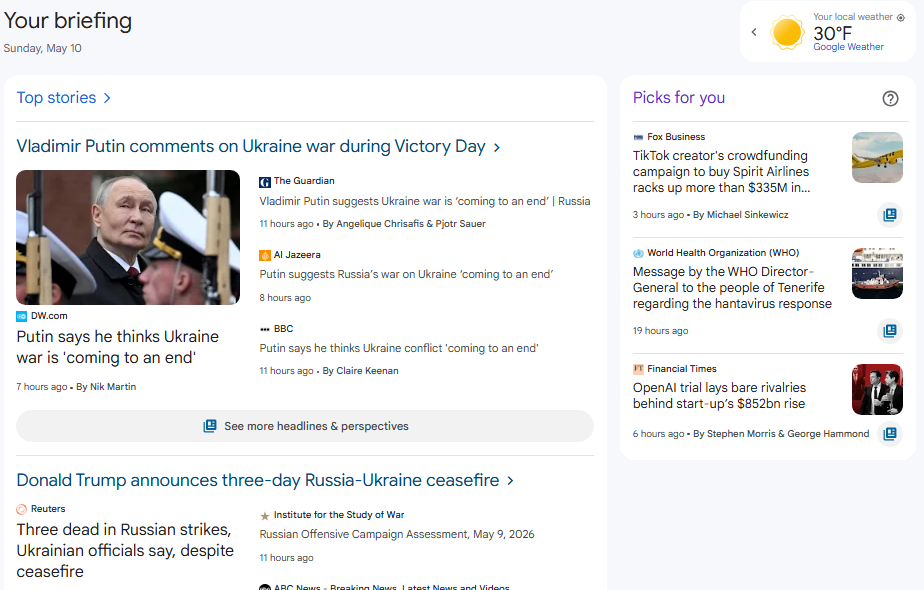This screenshot has height=590, width=924.
Task: Collapse weather widget with left chevron
Action: (x=754, y=32)
